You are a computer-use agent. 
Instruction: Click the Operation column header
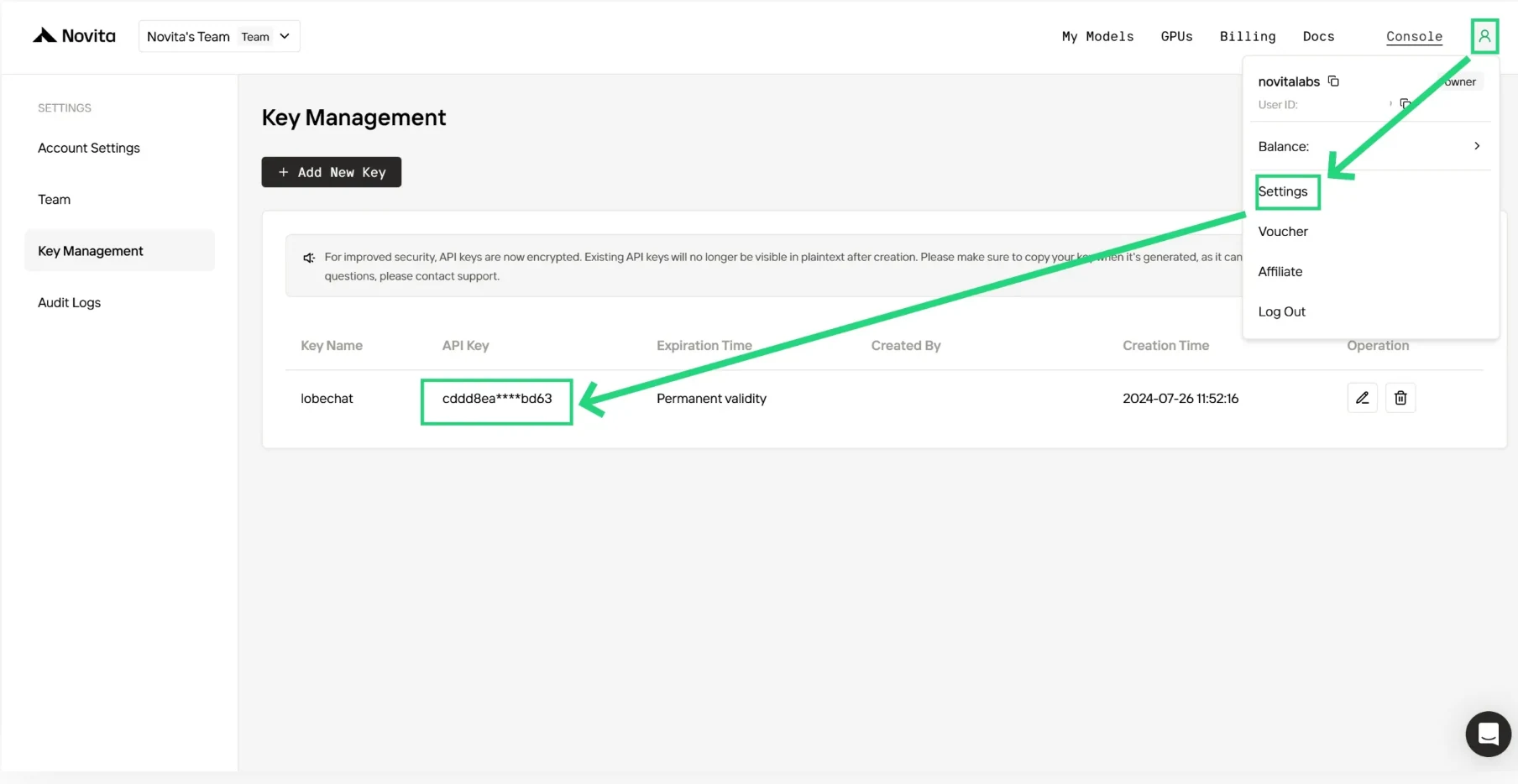pos(1378,346)
